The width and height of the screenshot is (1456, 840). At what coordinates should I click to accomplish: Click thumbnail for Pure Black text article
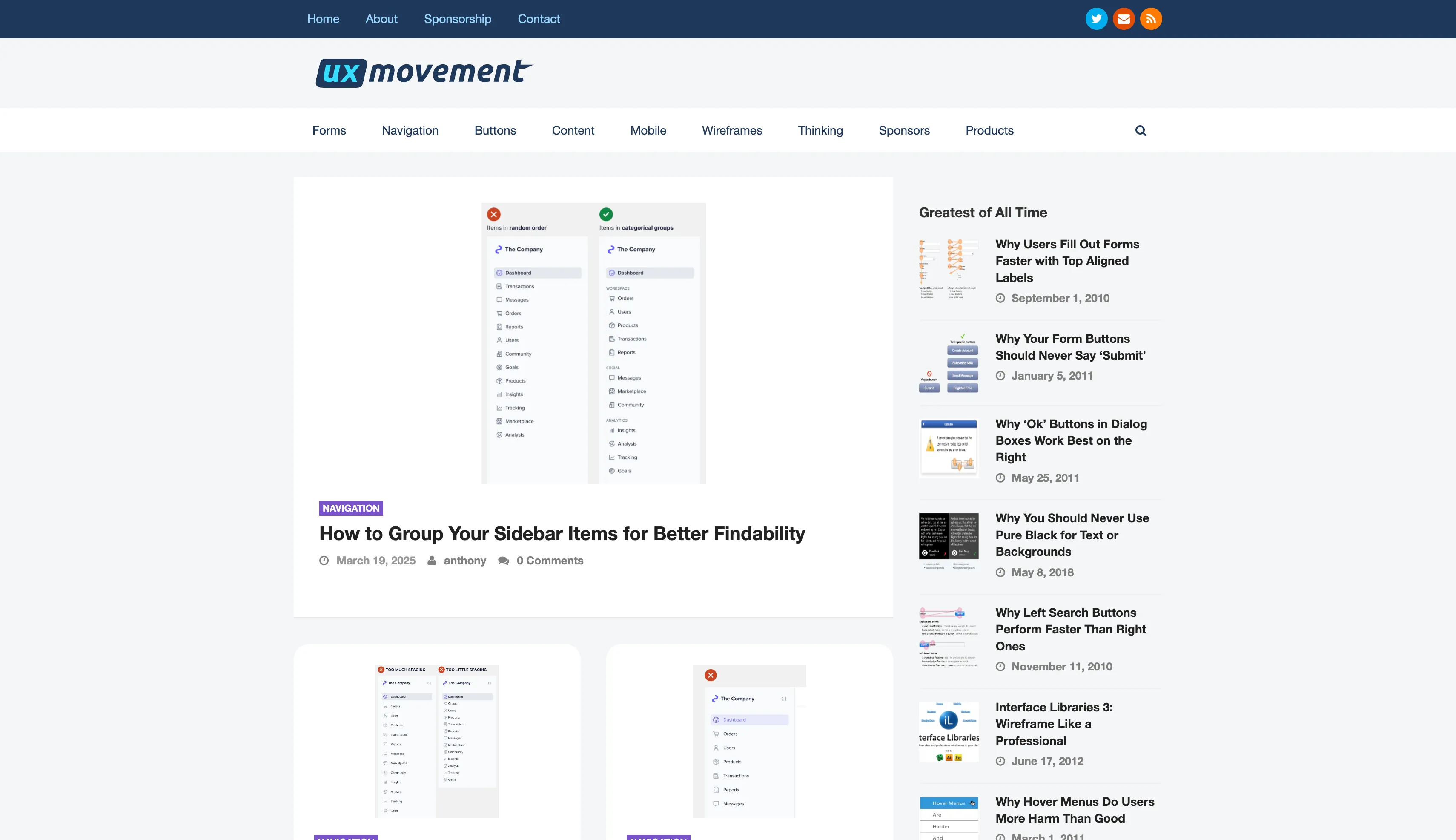[x=949, y=541]
